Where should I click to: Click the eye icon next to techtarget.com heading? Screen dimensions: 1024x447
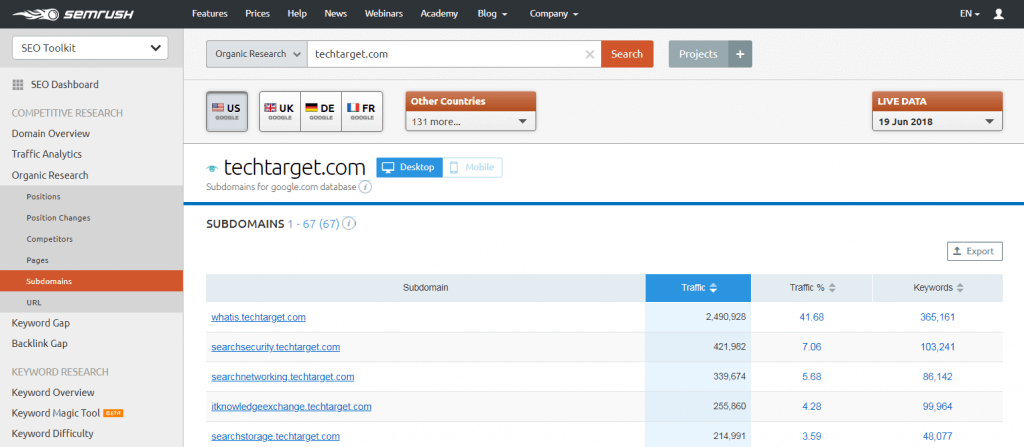(212, 169)
